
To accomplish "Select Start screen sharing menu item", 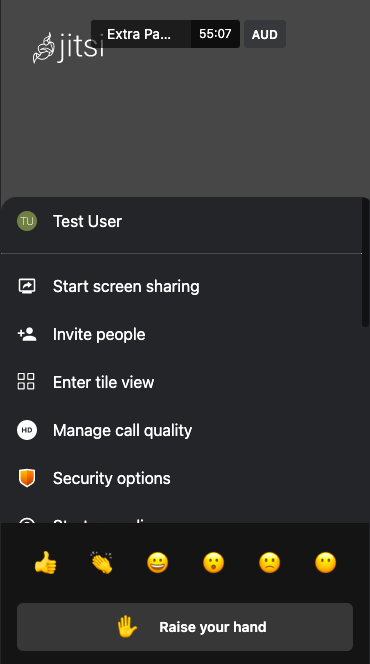I will pyautogui.click(x=182, y=286).
